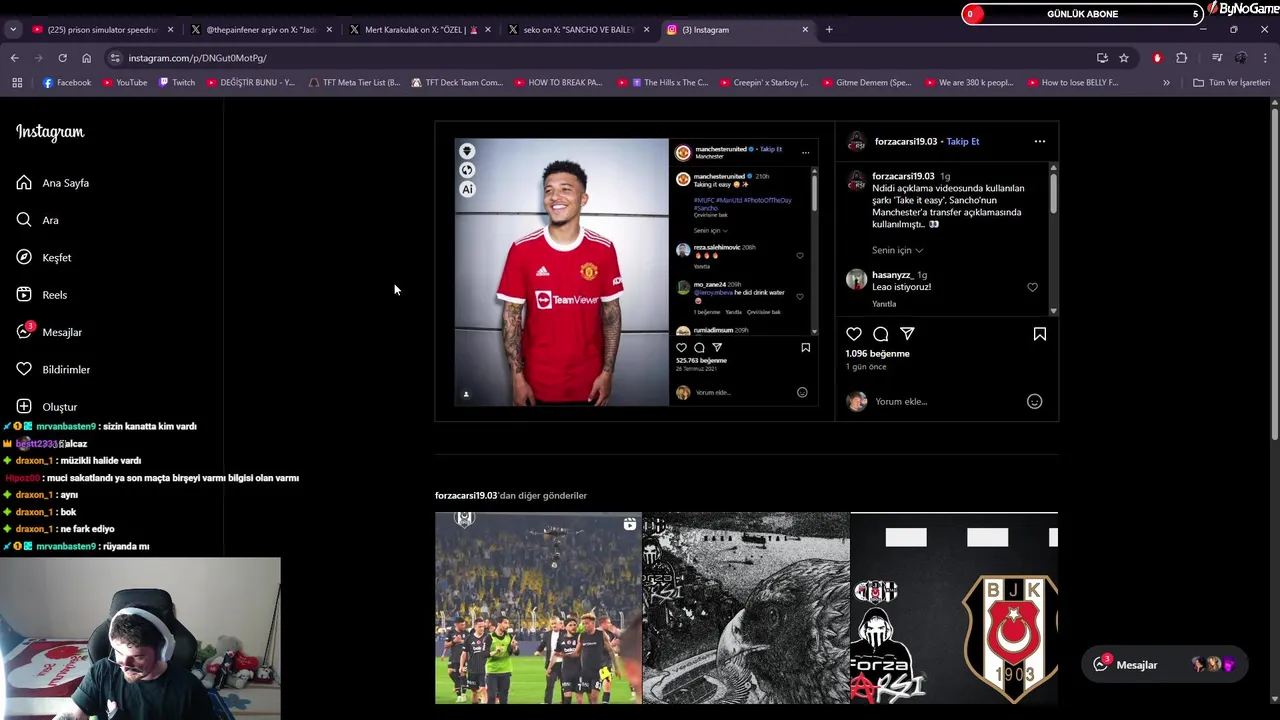Open the YouTube bookmark
1280x720 pixels.
point(125,83)
